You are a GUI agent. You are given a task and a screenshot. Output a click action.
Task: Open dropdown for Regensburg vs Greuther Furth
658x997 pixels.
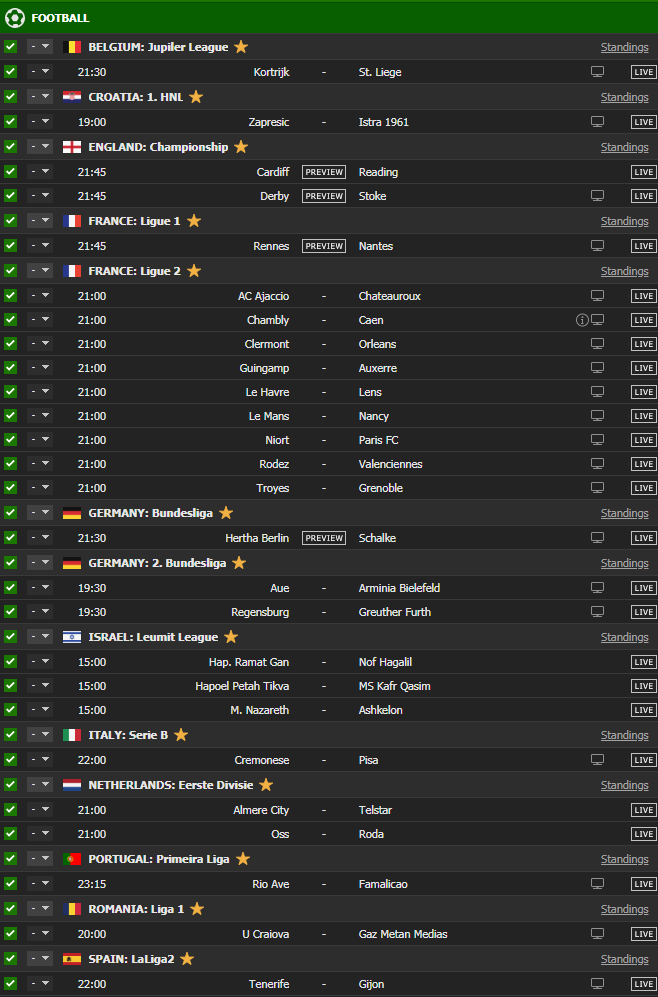click(39, 612)
